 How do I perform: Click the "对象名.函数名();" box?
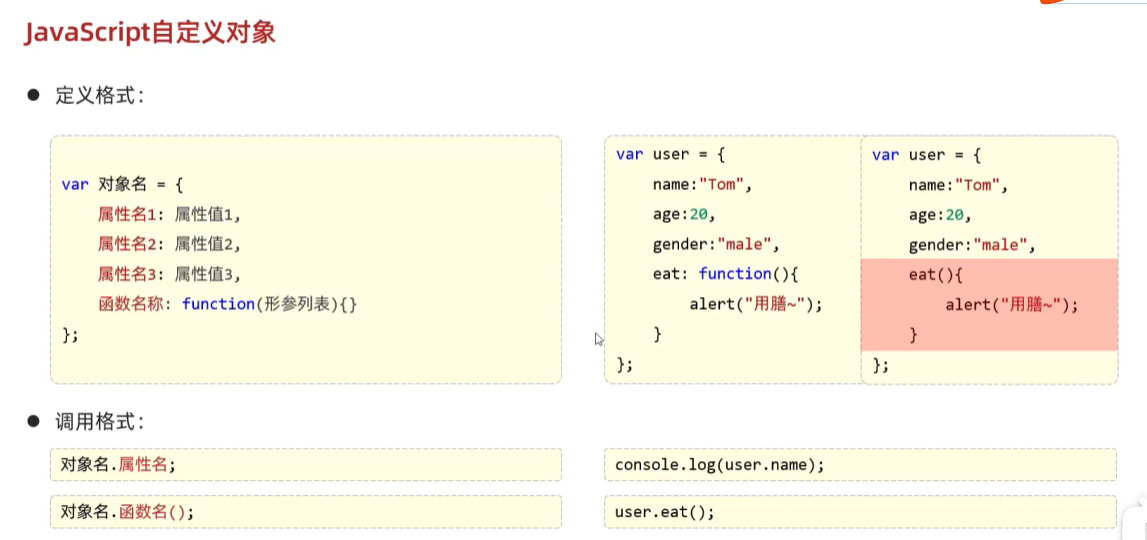point(305,511)
